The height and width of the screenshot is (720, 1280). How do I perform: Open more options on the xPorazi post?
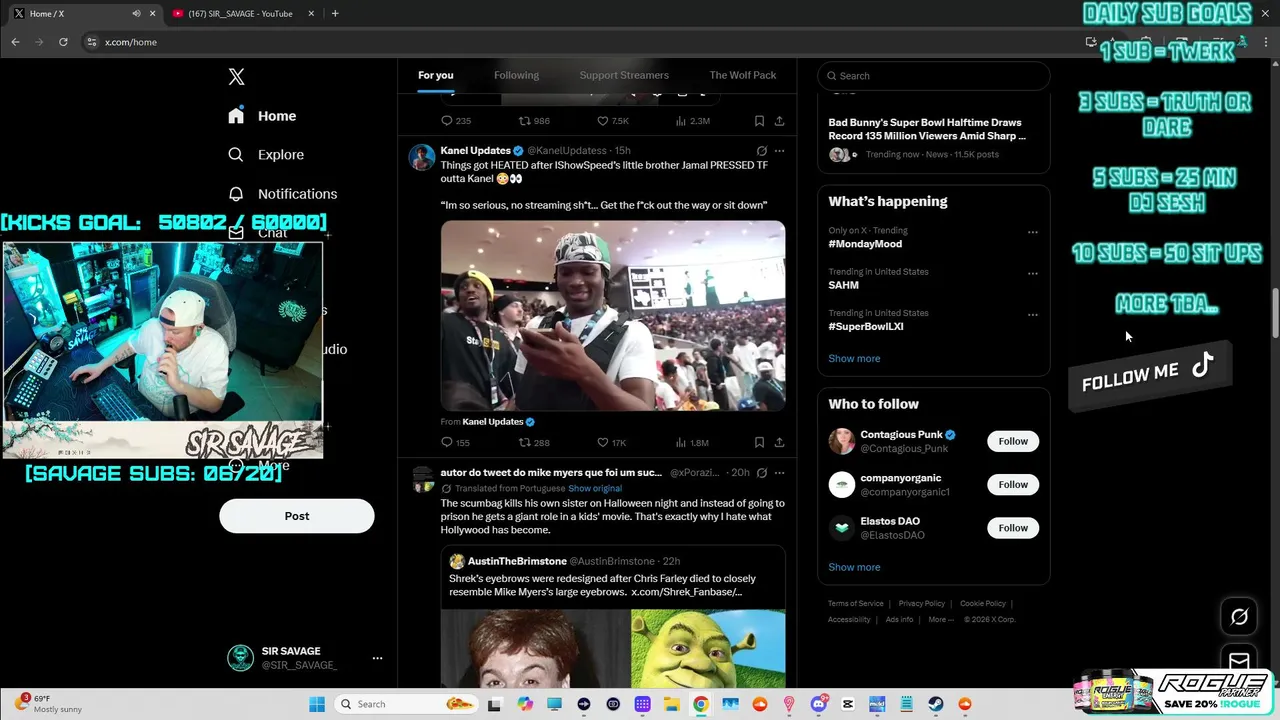coord(780,473)
